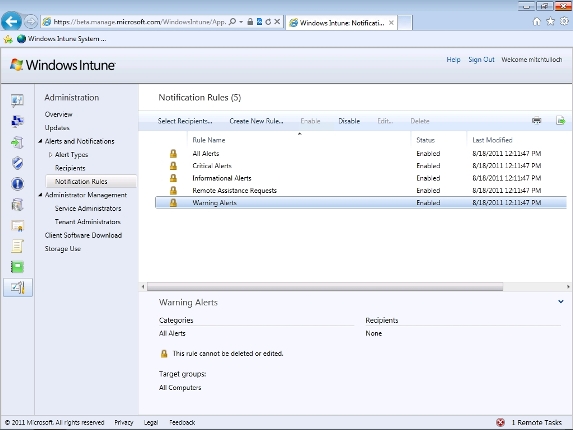
Task: Open Client Software Download page
Action: [83, 235]
